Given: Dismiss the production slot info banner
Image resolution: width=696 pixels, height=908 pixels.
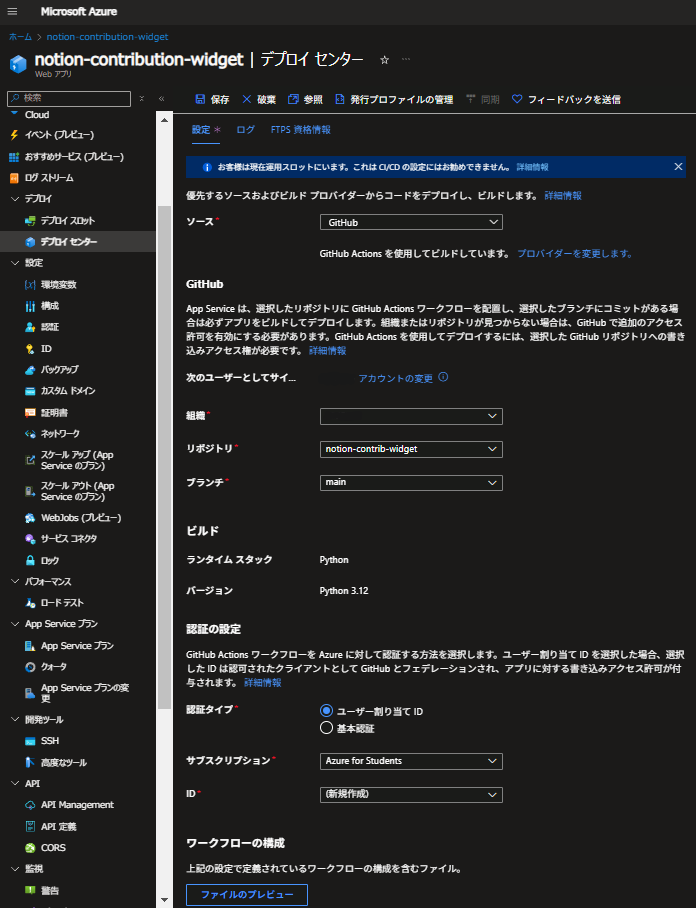Looking at the screenshot, I should pos(678,167).
